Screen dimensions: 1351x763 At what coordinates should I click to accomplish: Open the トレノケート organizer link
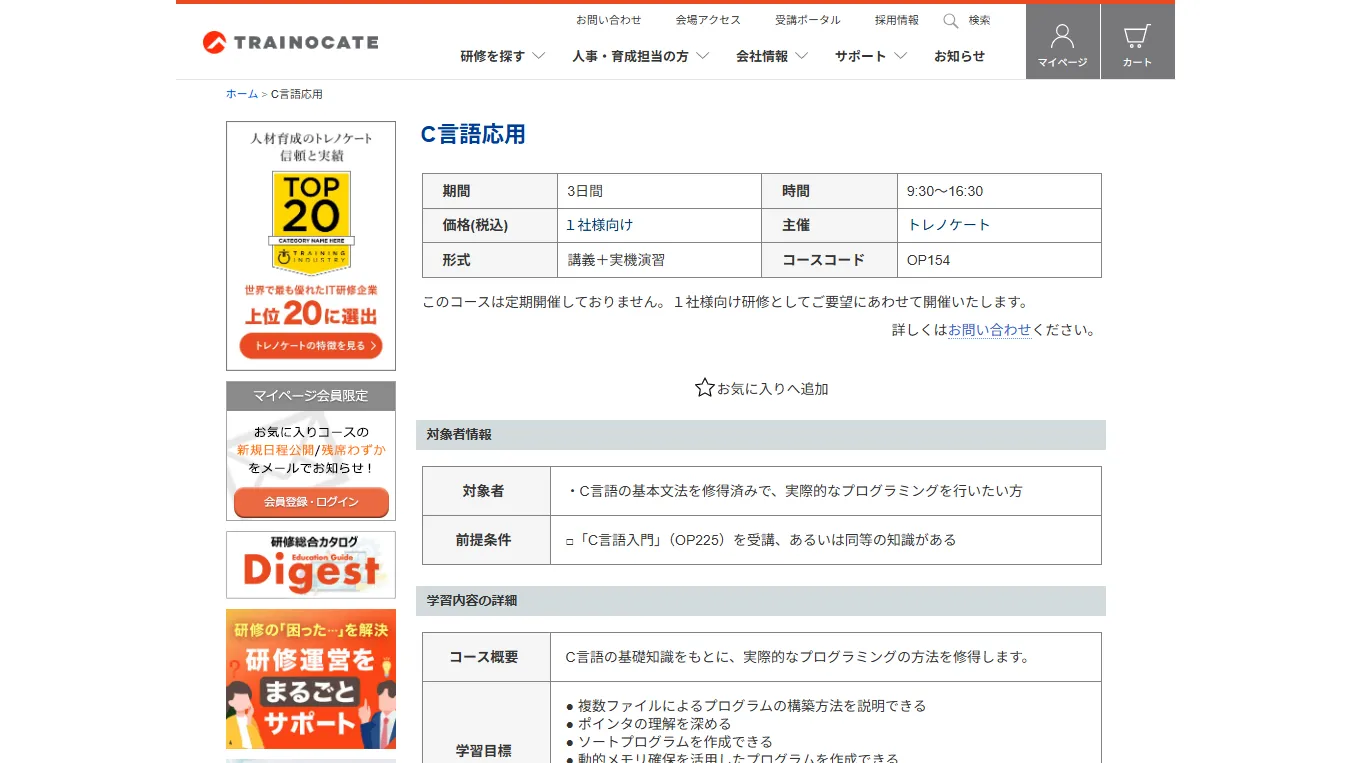click(x=948, y=225)
